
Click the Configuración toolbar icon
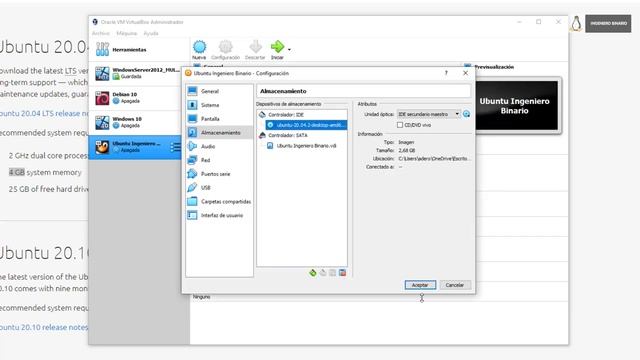tap(225, 47)
